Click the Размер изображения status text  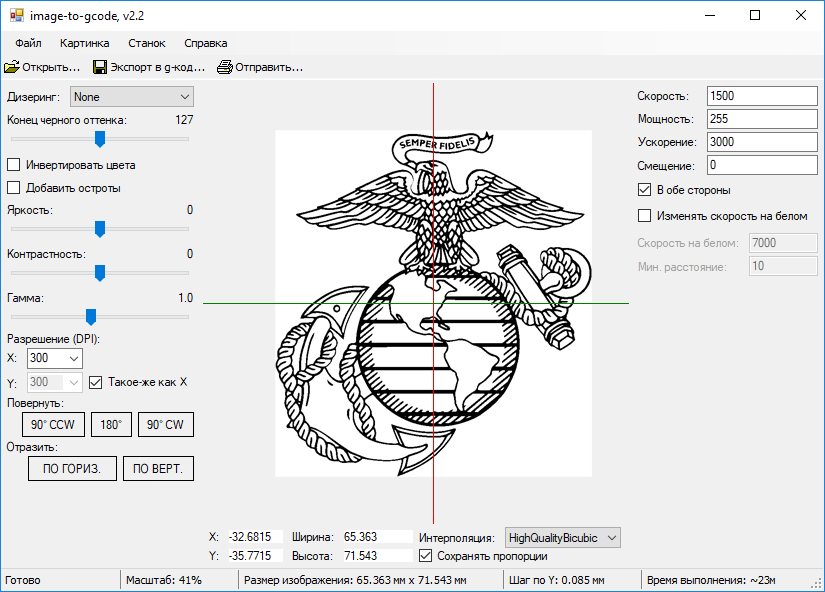click(355, 580)
